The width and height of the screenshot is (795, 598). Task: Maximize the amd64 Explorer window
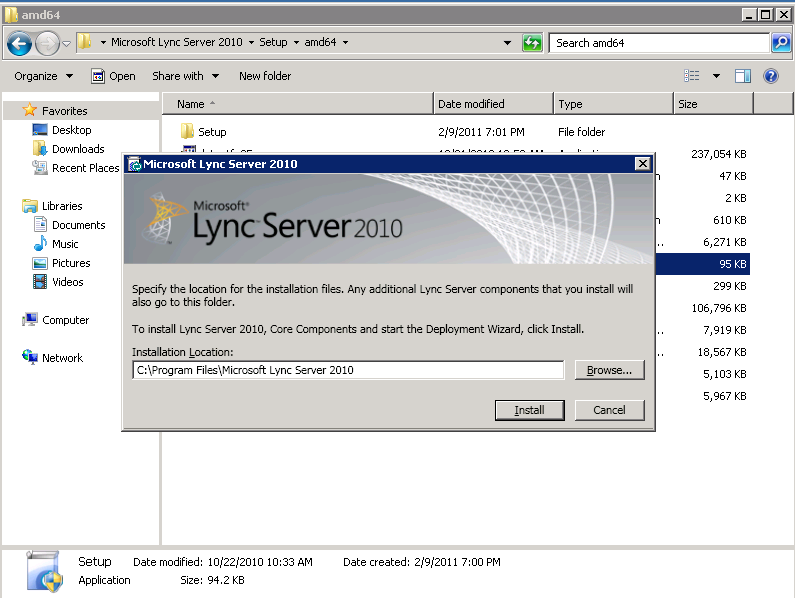pos(765,15)
